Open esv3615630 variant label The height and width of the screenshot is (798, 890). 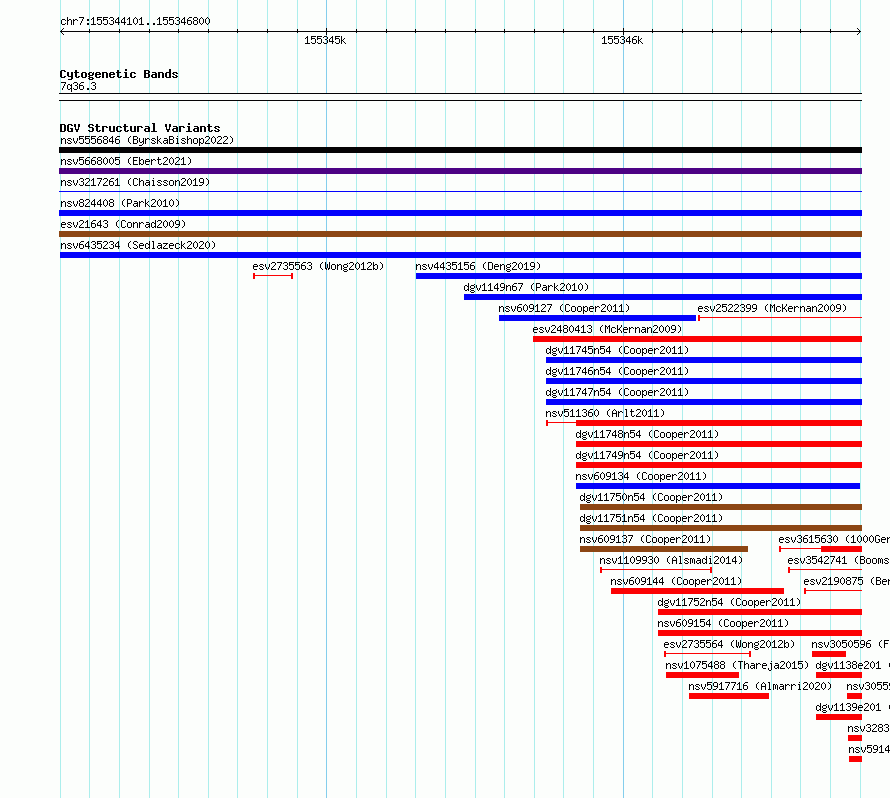click(x=834, y=539)
